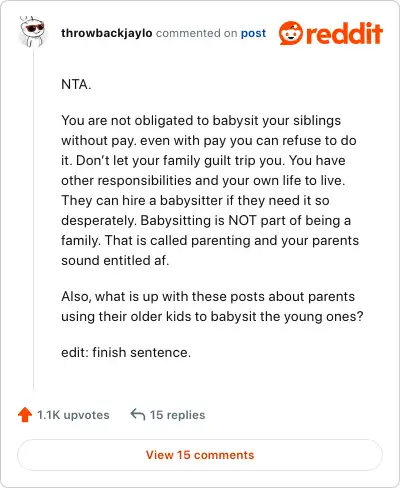400x488 pixels.
Task: Click the reply arrow icon
Action: (x=138, y=415)
